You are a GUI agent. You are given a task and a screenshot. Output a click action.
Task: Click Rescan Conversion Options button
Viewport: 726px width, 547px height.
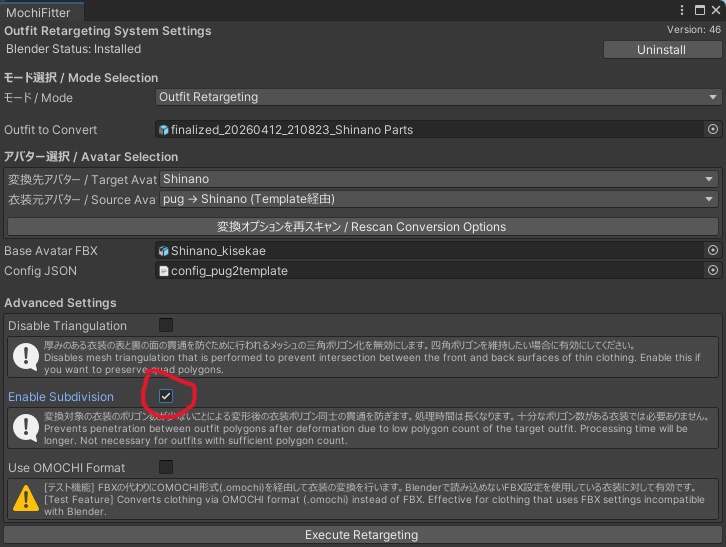363,226
